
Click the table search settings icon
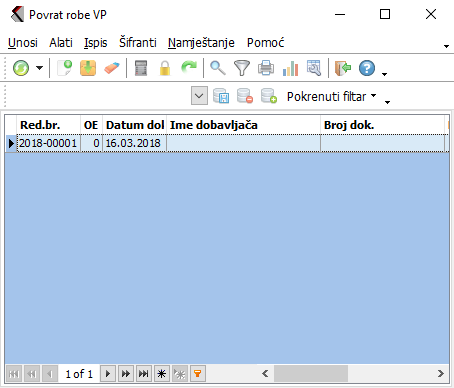coord(314,68)
